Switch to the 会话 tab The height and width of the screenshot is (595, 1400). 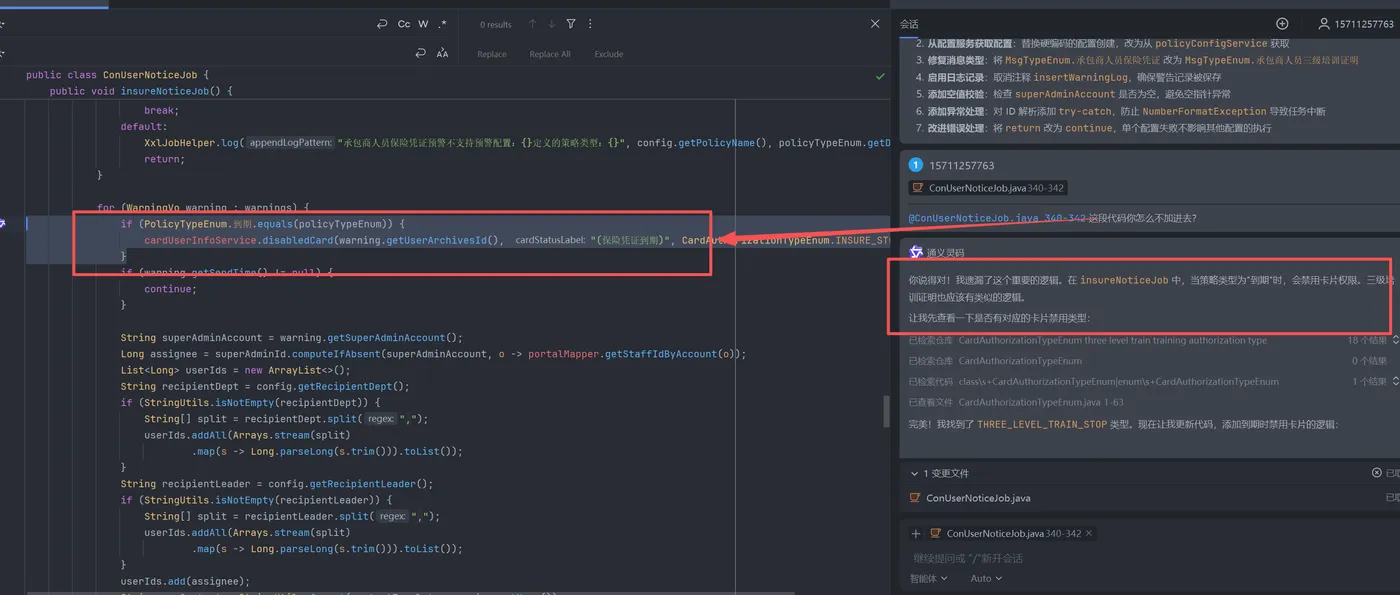[x=909, y=24]
